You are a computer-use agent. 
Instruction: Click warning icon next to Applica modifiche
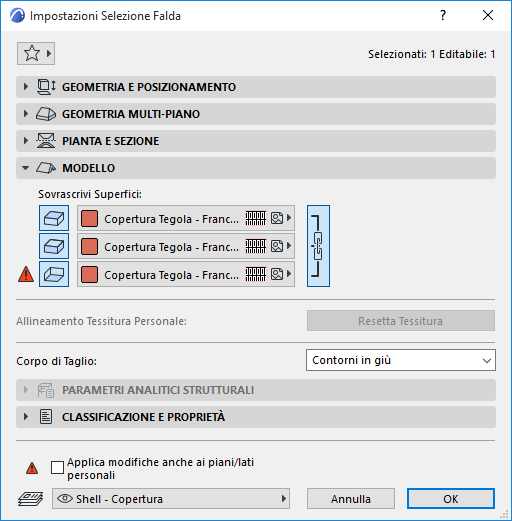pyautogui.click(x=32, y=468)
